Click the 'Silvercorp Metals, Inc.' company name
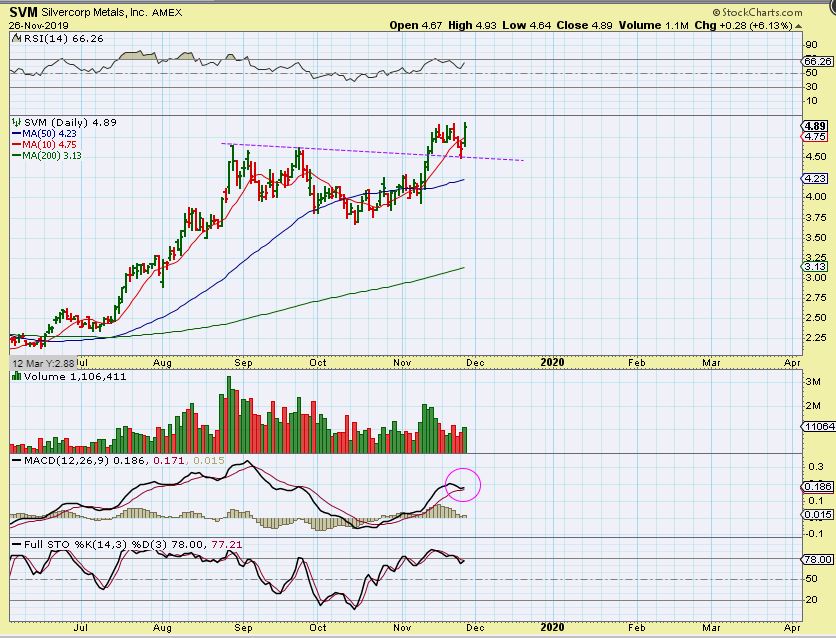Image resolution: width=836 pixels, height=638 pixels. coord(94,12)
